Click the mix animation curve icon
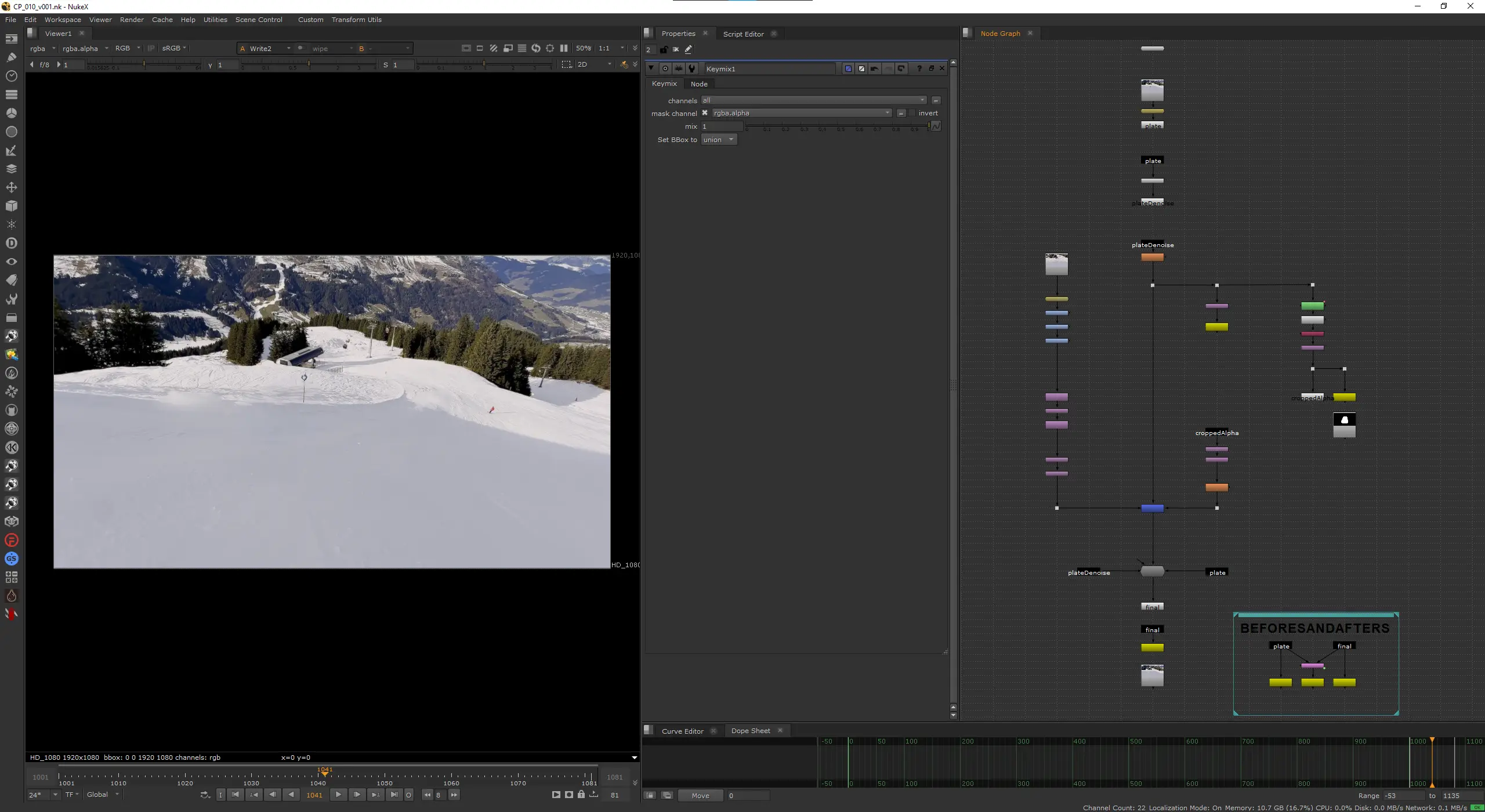Image resolution: width=1485 pixels, height=812 pixels. click(x=935, y=126)
